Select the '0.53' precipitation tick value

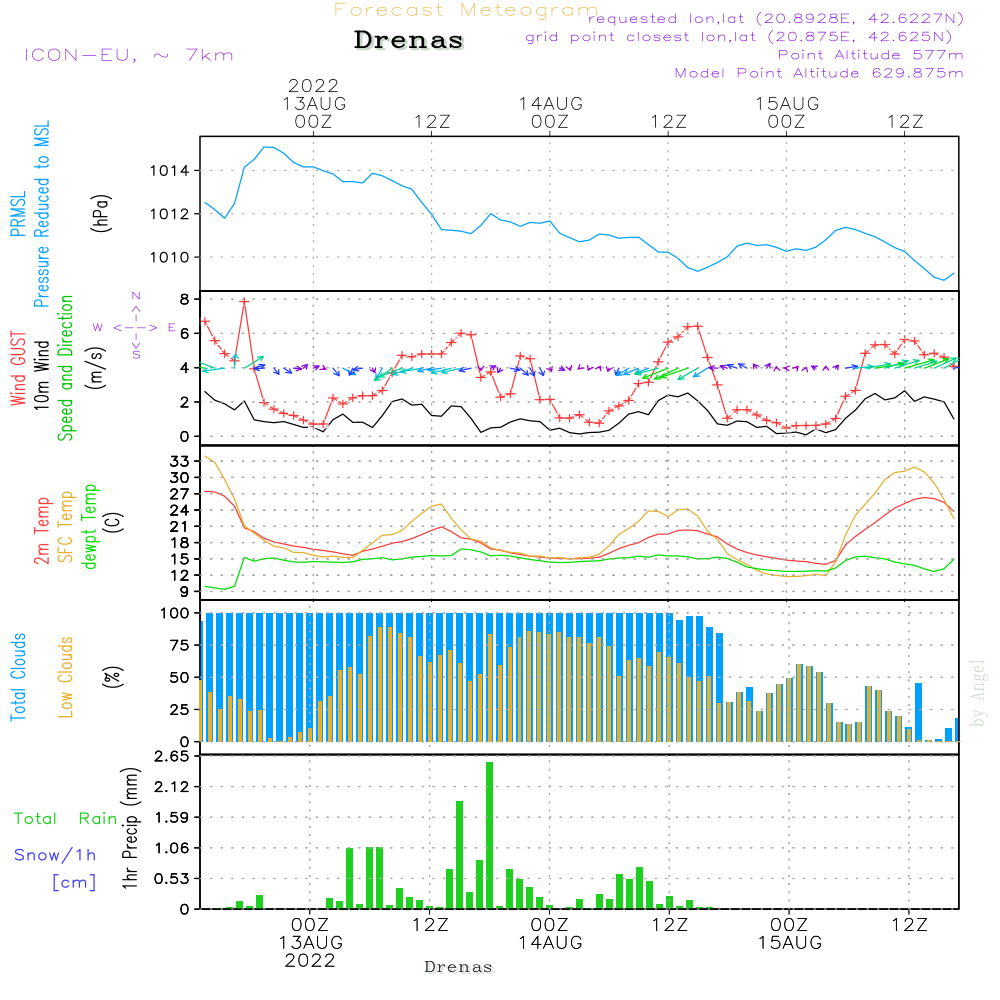(172, 879)
